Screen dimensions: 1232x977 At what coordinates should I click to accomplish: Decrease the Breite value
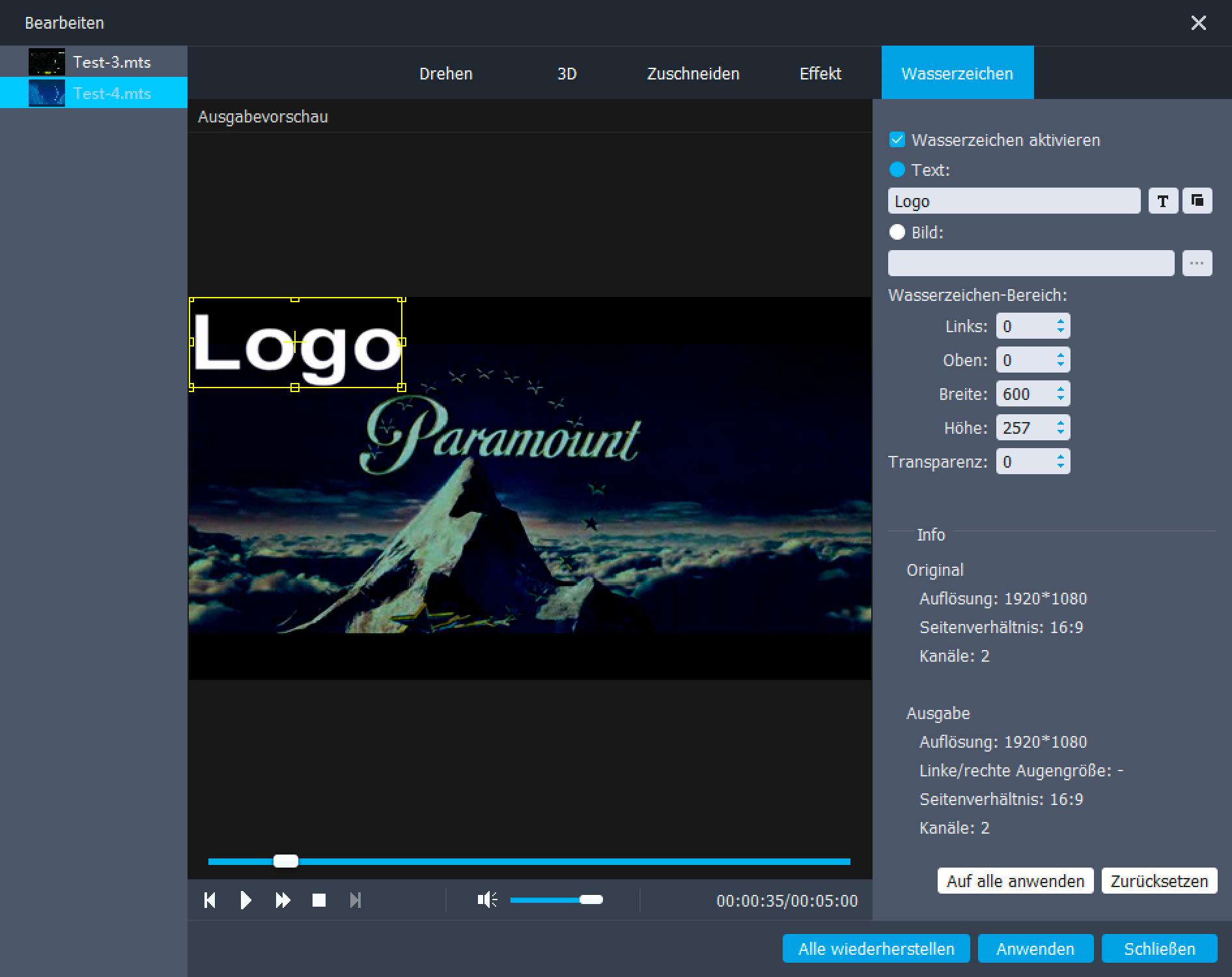click(1061, 399)
